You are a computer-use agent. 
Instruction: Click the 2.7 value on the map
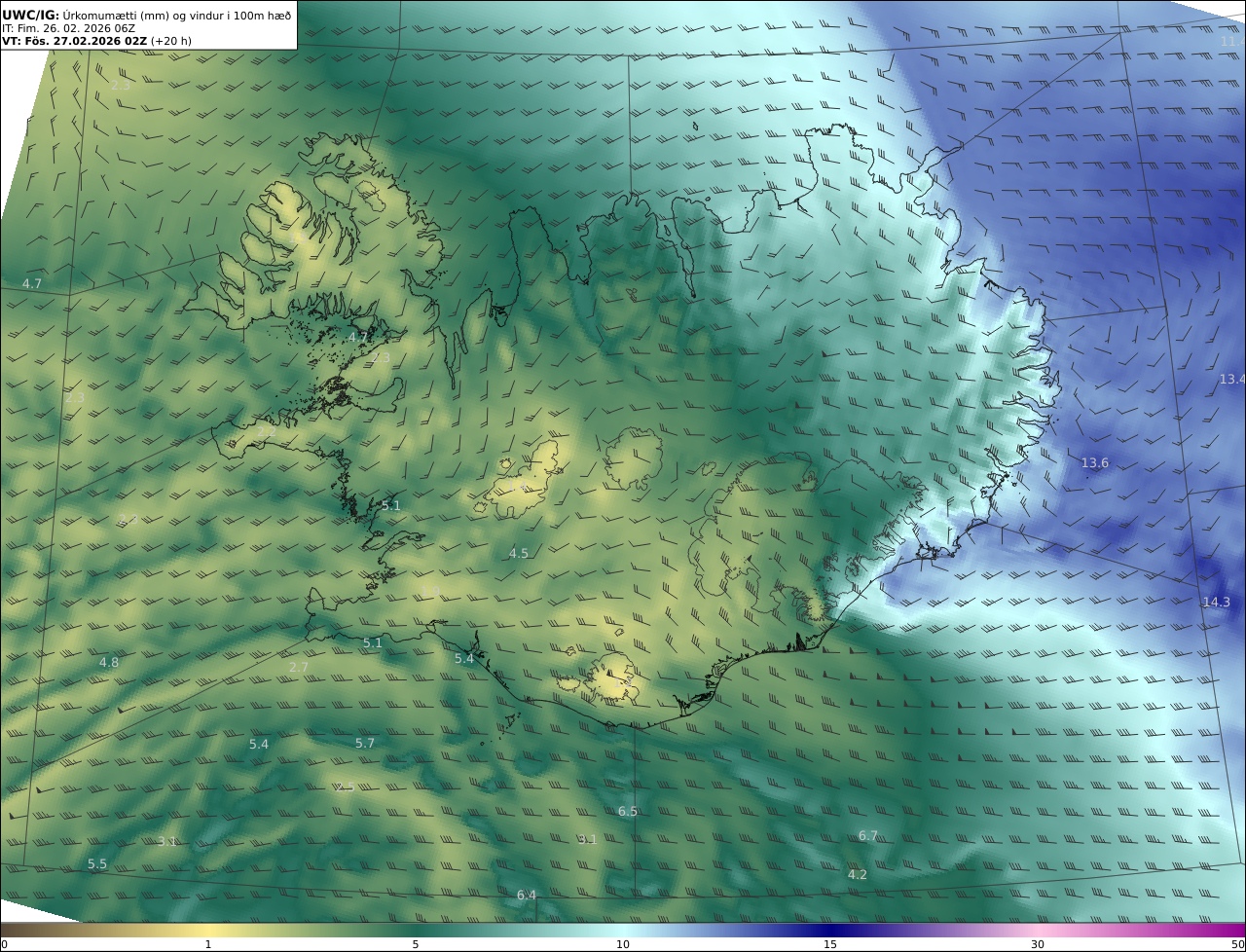pos(299,667)
